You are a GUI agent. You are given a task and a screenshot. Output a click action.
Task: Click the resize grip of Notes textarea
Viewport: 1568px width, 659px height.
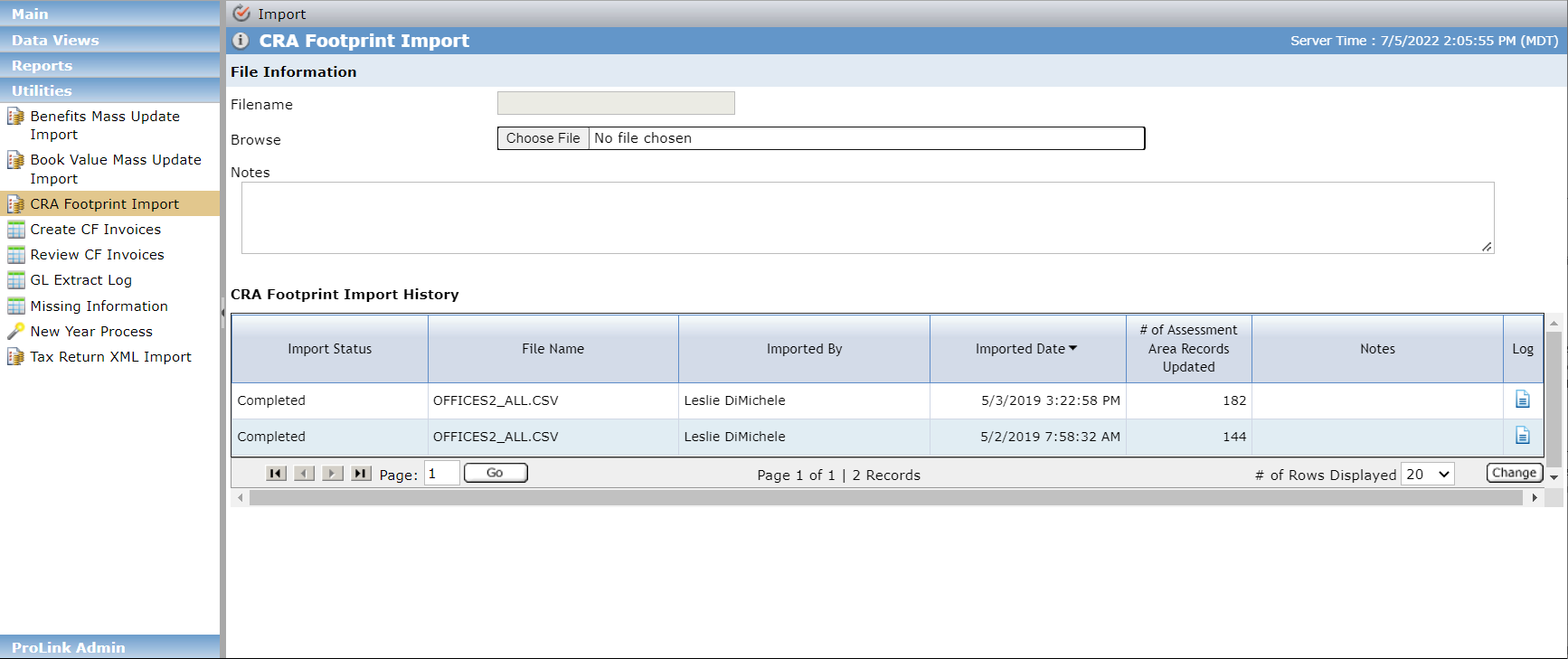coord(1487,247)
